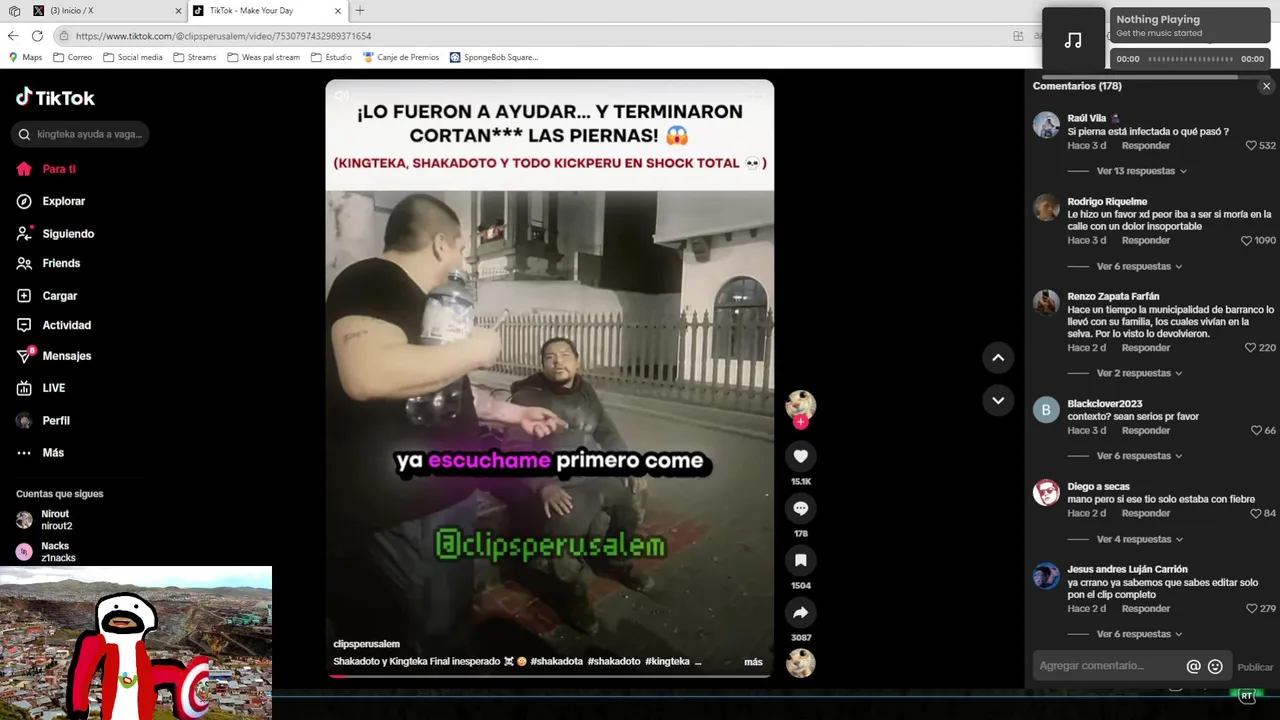The height and width of the screenshot is (720, 1280).
Task: Reply to Blackclover2023's comment
Action: tap(1145, 431)
